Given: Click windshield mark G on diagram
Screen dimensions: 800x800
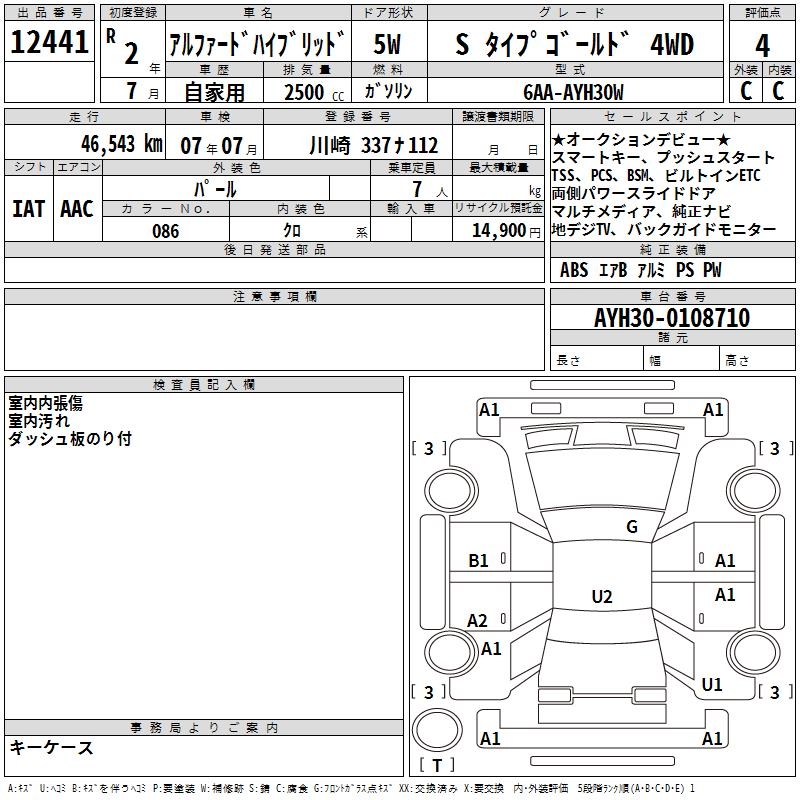Looking at the screenshot, I should (632, 527).
